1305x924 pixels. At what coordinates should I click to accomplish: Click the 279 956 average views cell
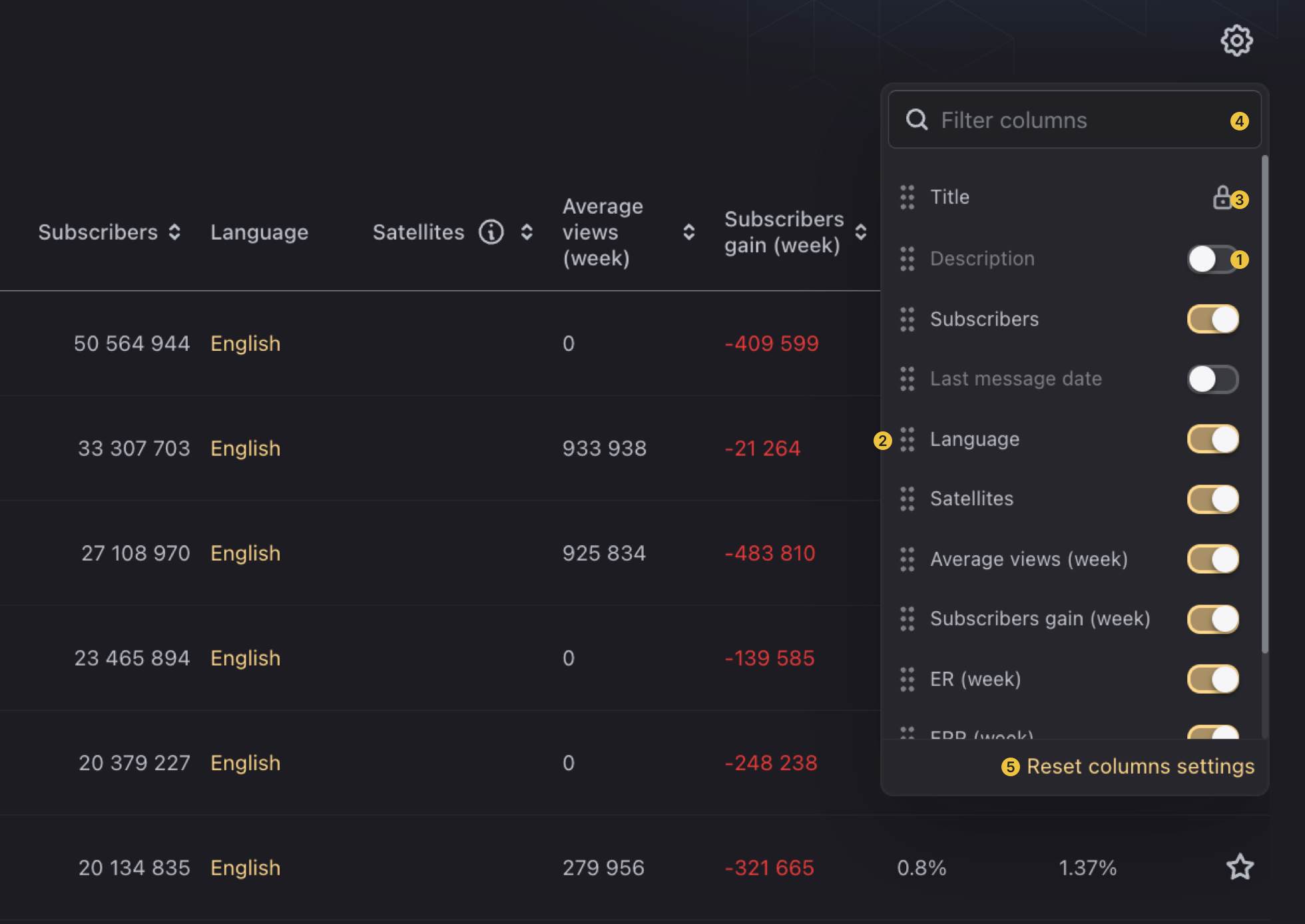pos(603,867)
